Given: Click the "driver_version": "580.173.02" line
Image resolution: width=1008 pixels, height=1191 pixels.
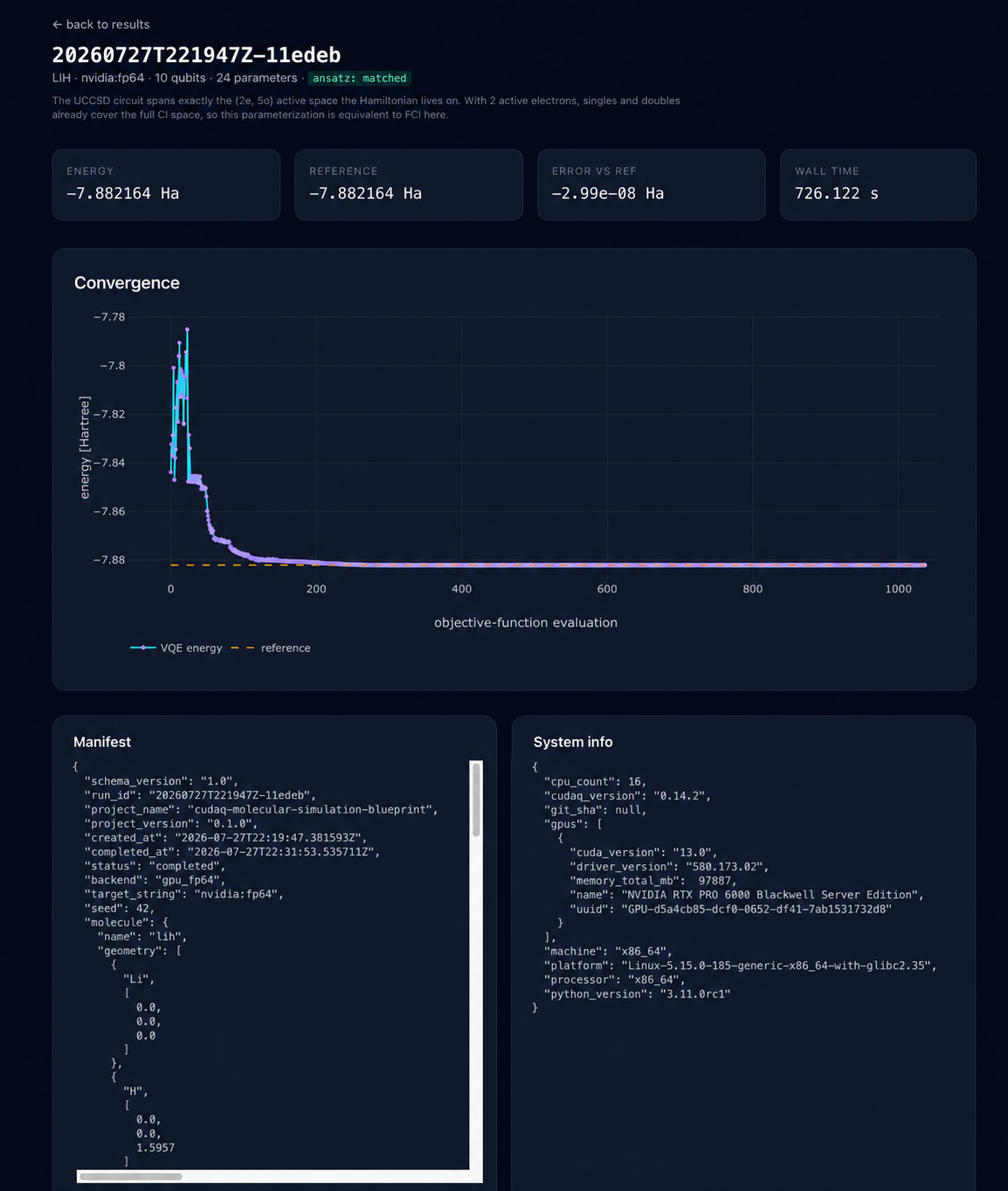Looking at the screenshot, I should (x=669, y=866).
